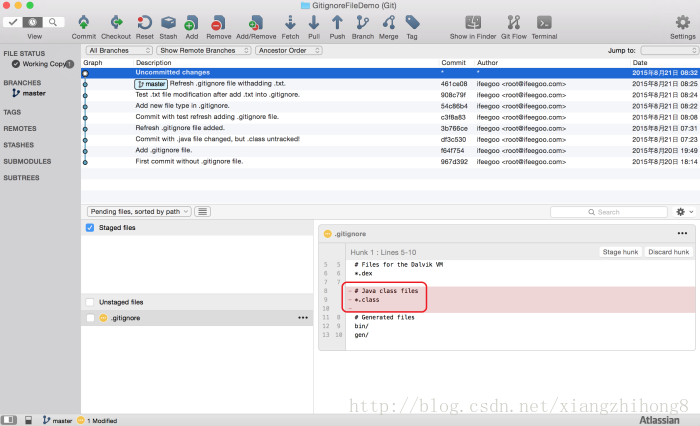The image size is (700, 426).
Task: Open Pending files sorted by path dropdown
Action: coord(139,212)
